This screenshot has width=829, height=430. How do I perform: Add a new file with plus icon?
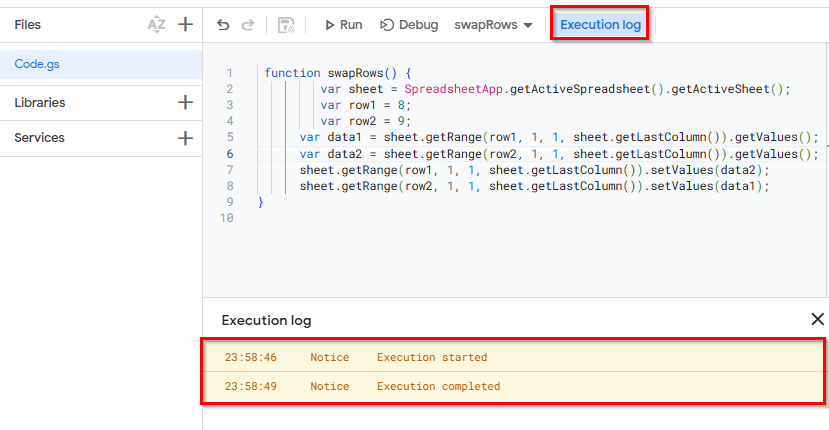click(185, 25)
